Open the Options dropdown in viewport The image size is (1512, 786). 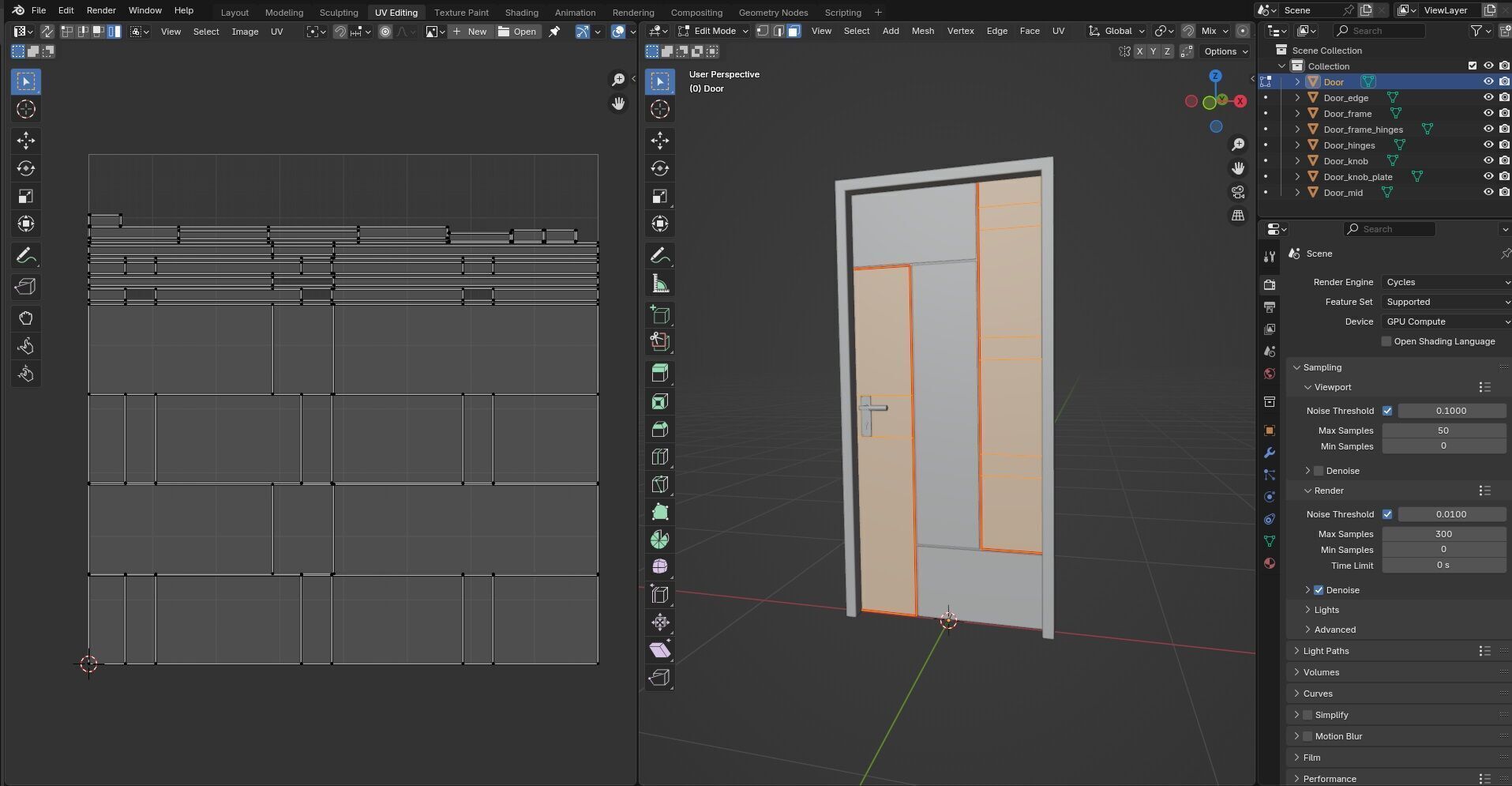tap(1225, 51)
